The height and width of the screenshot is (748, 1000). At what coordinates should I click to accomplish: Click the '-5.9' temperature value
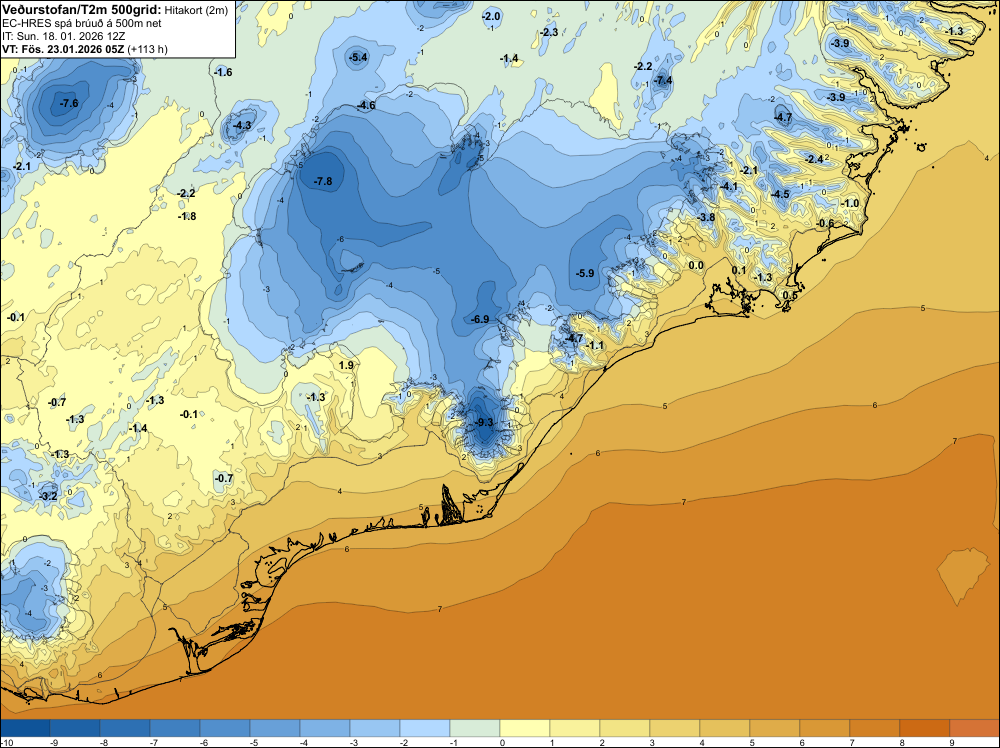coord(585,273)
